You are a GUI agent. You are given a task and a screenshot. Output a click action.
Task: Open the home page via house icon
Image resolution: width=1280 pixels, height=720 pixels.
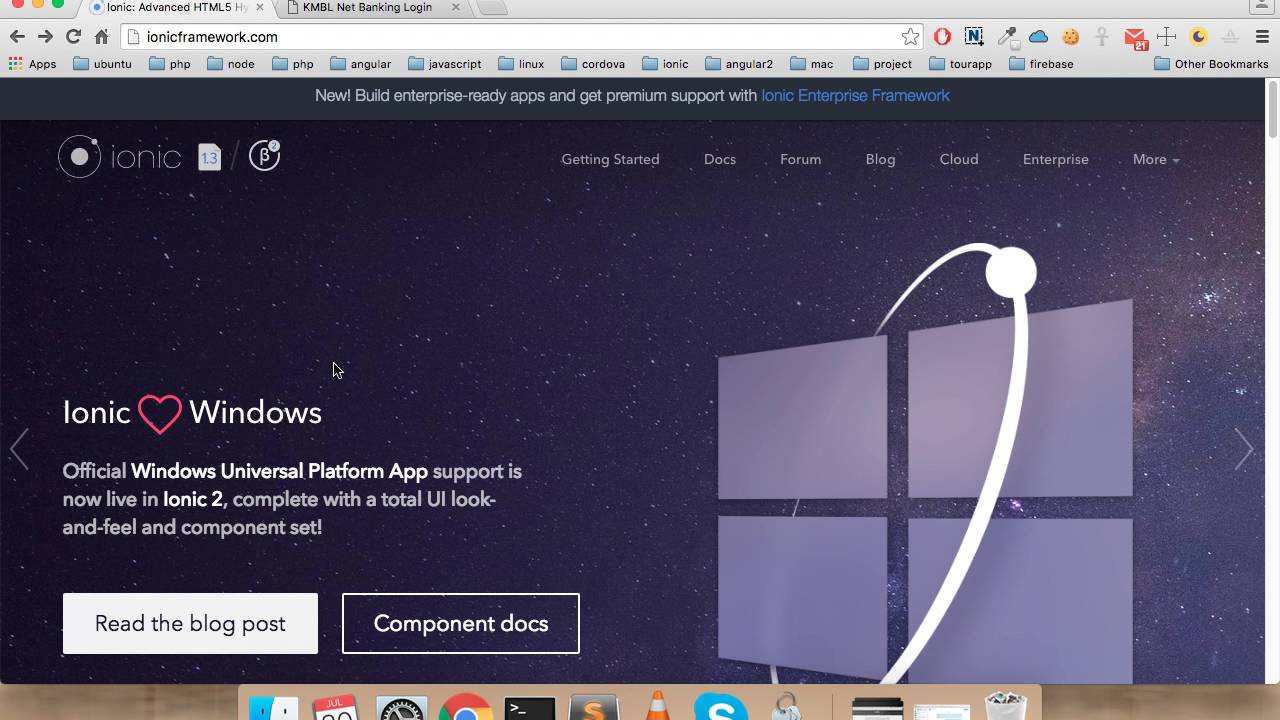click(101, 37)
